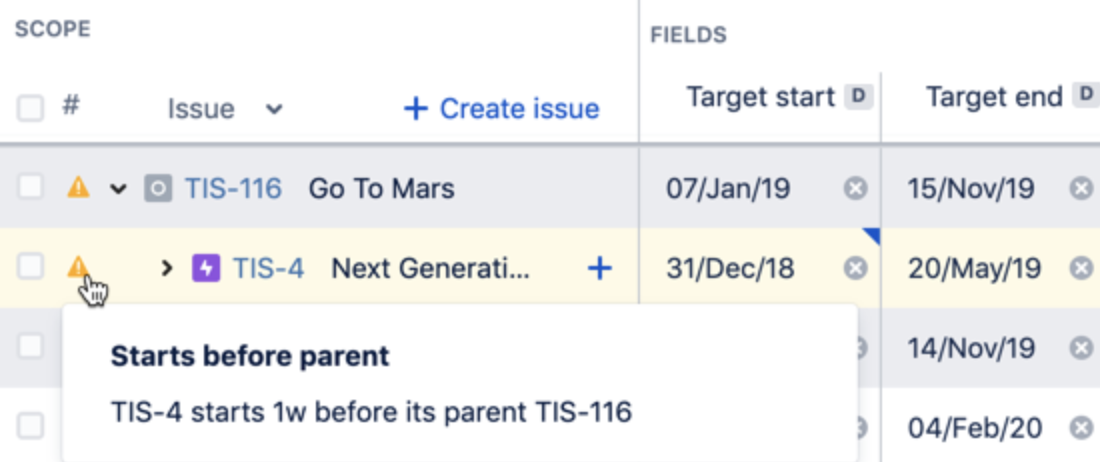Open the TIS-116 issue link

[233, 189]
